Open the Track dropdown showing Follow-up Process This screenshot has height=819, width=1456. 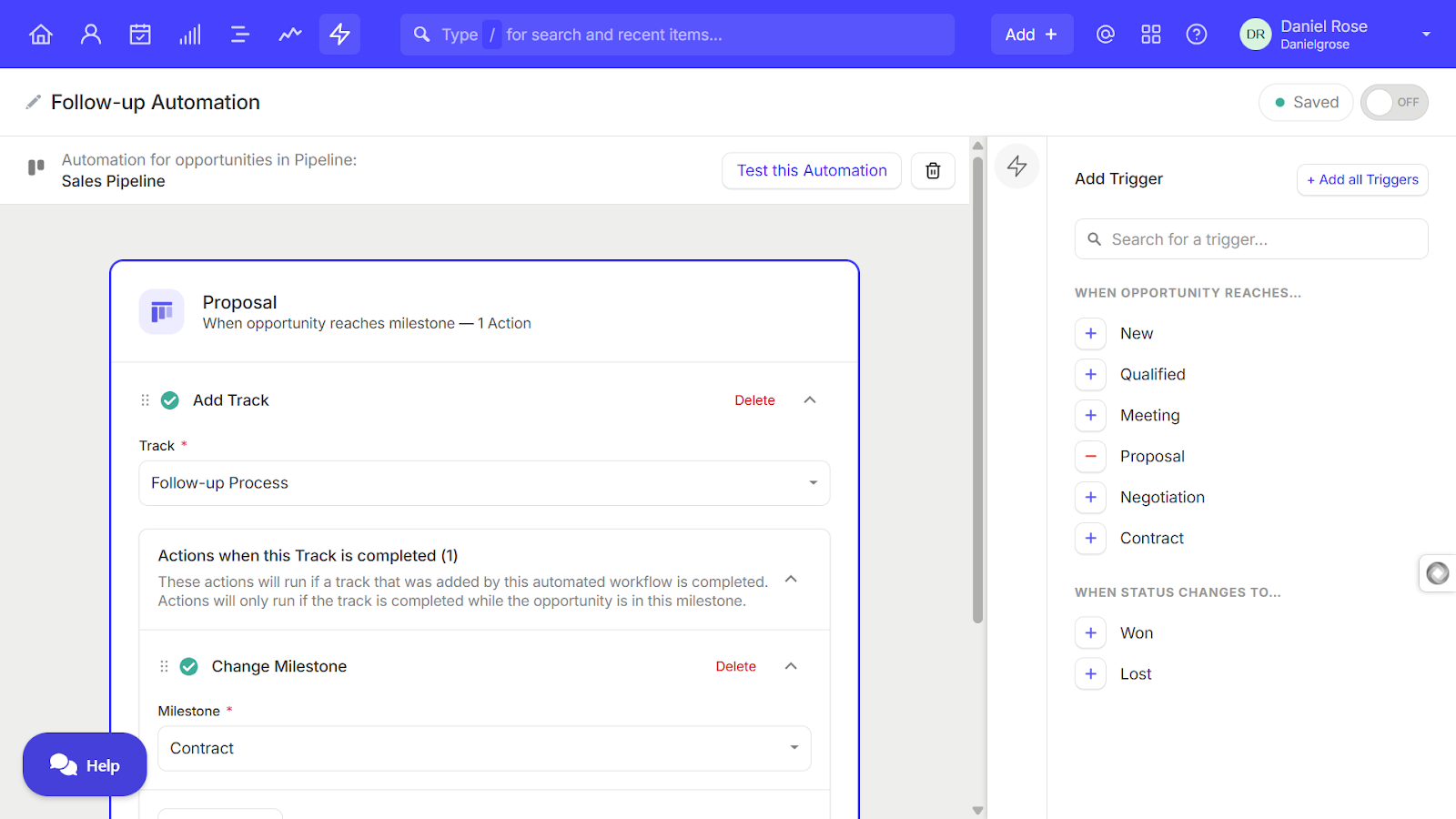coord(484,483)
